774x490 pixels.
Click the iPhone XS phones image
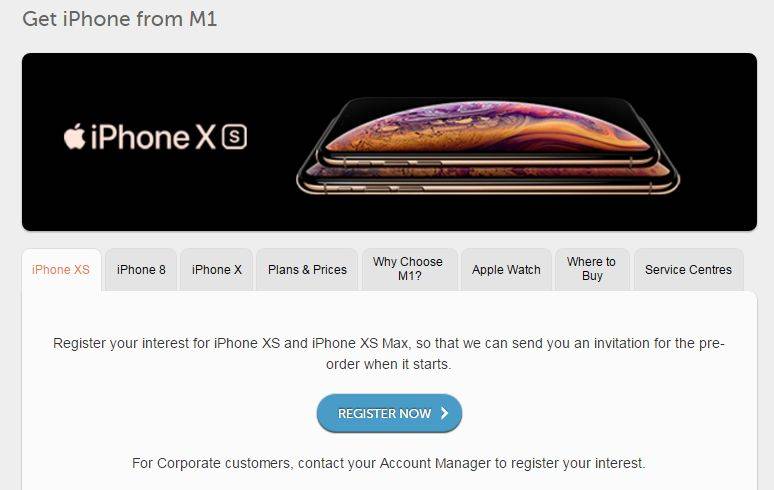488,146
